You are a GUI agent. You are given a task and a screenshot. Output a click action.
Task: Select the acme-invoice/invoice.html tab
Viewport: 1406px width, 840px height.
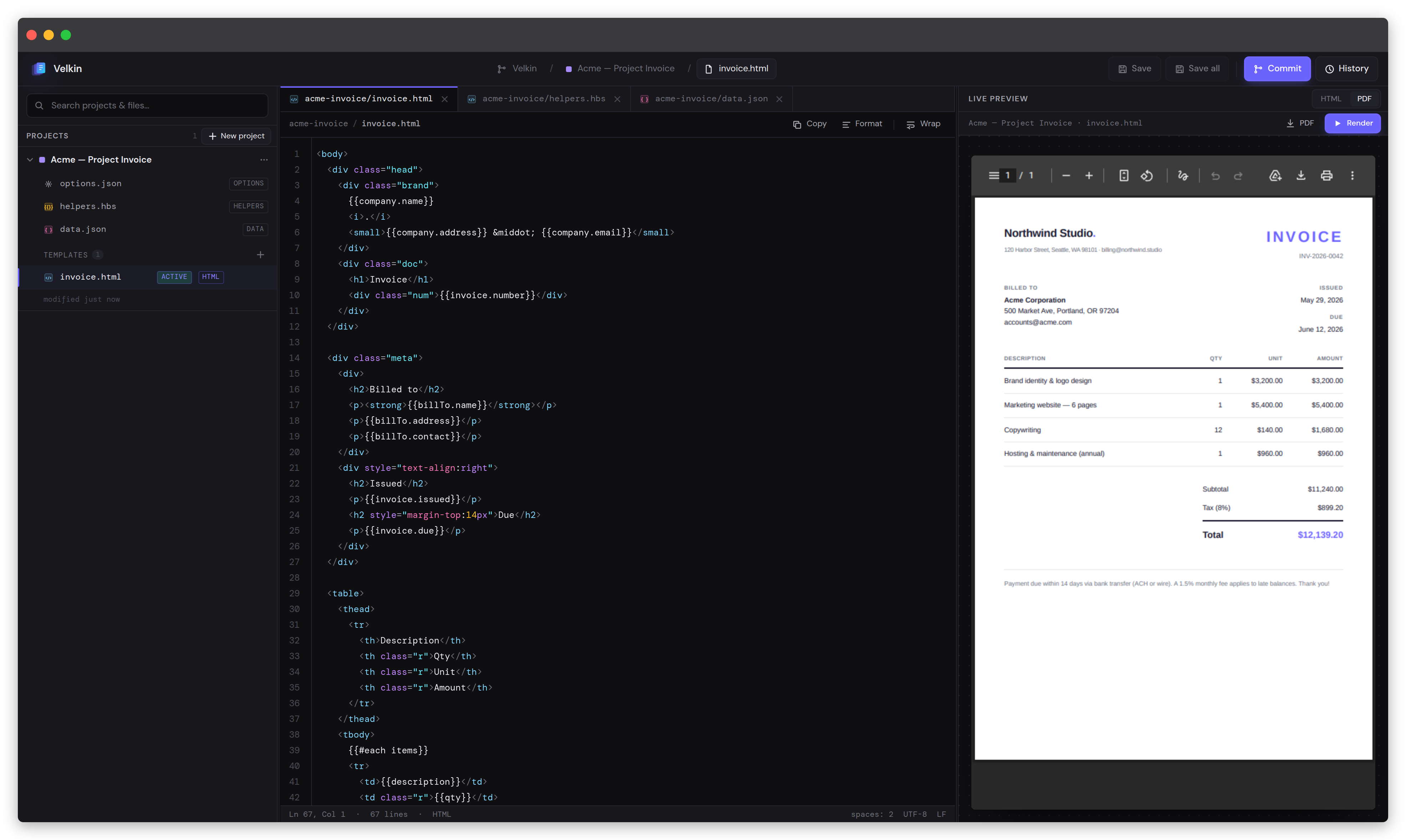click(x=369, y=99)
